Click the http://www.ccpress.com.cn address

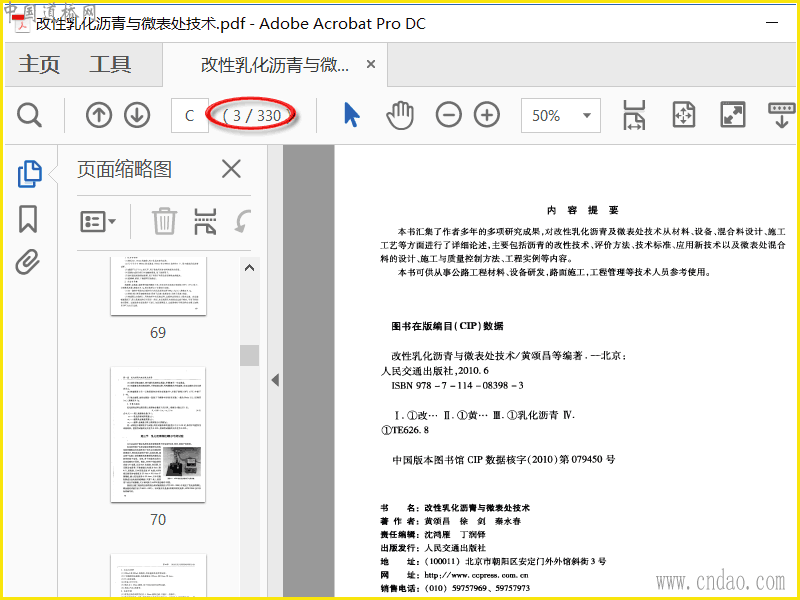tap(476, 575)
